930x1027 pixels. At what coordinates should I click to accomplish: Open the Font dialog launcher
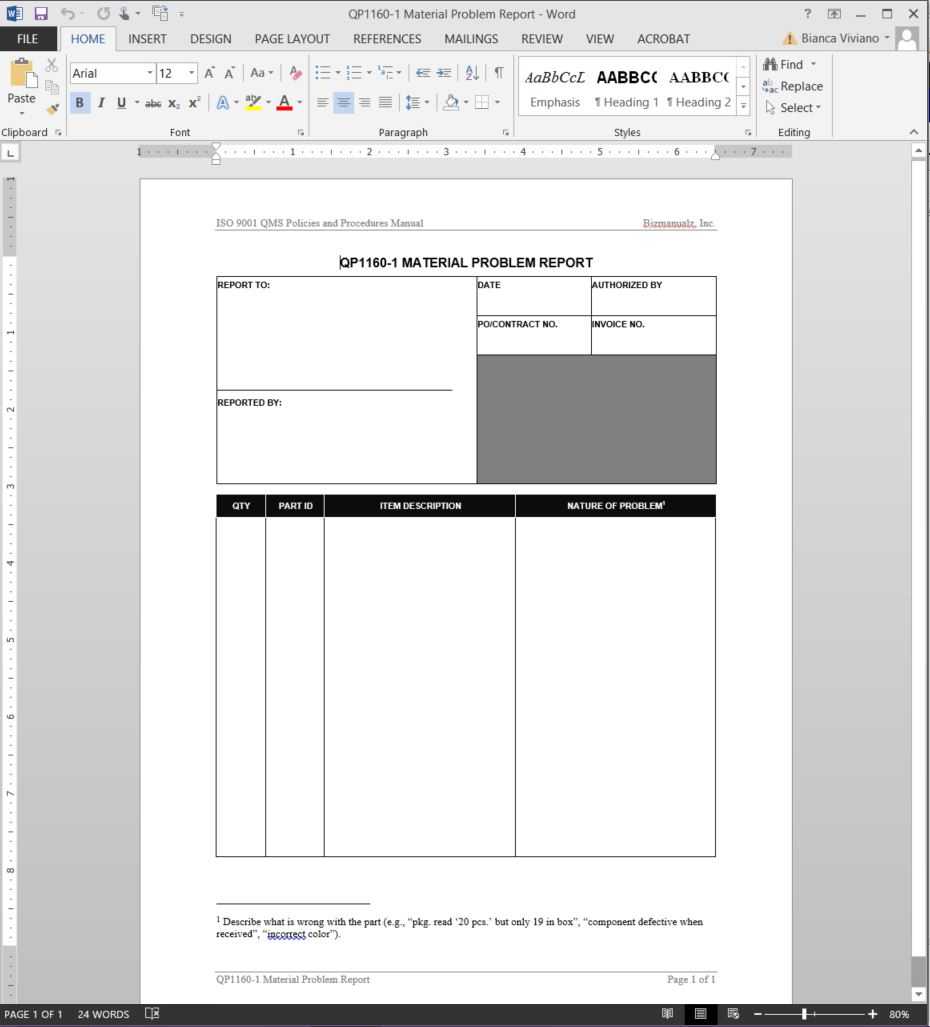[x=301, y=132]
